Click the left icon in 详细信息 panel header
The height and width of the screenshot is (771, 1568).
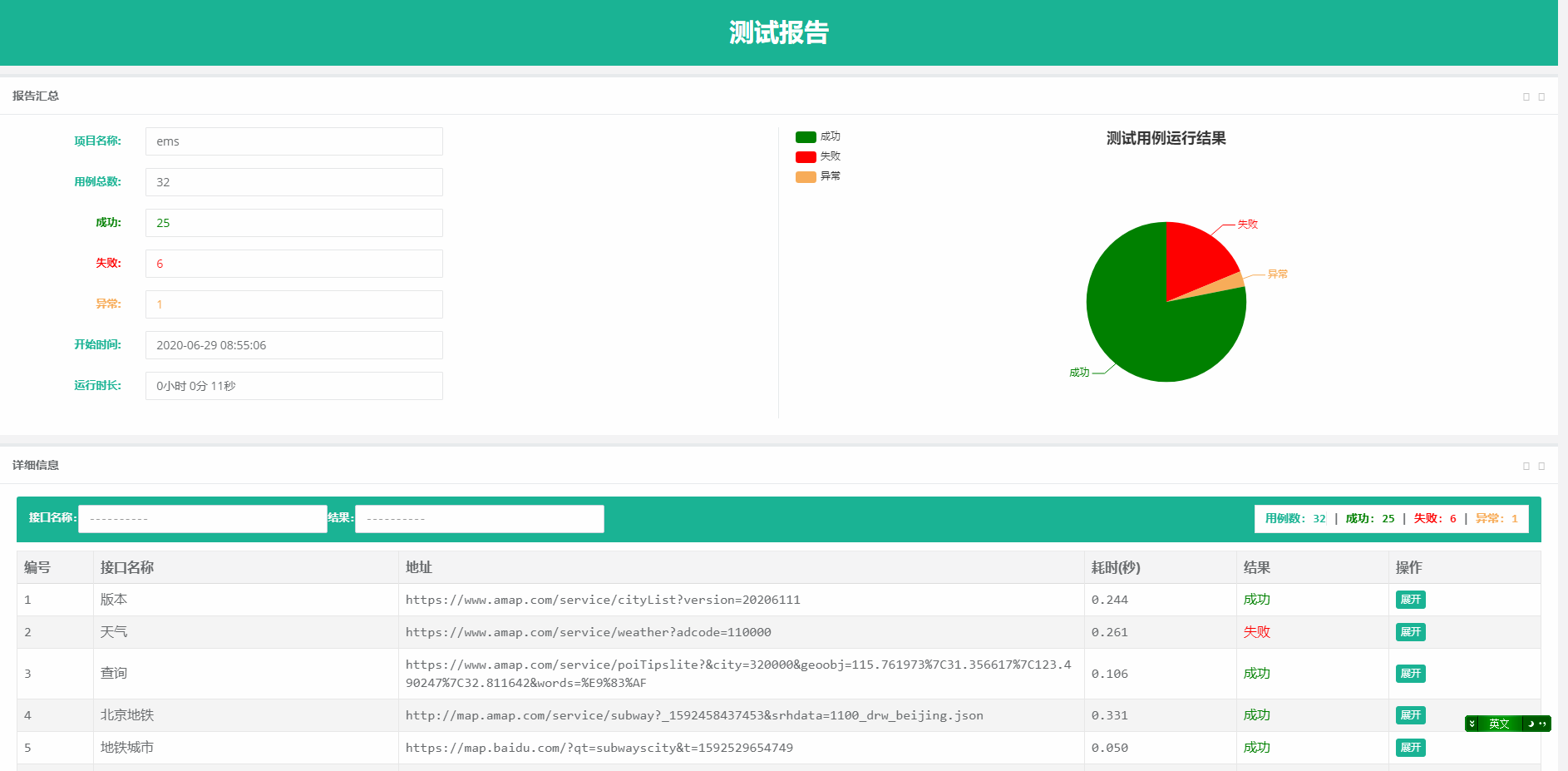1526,466
